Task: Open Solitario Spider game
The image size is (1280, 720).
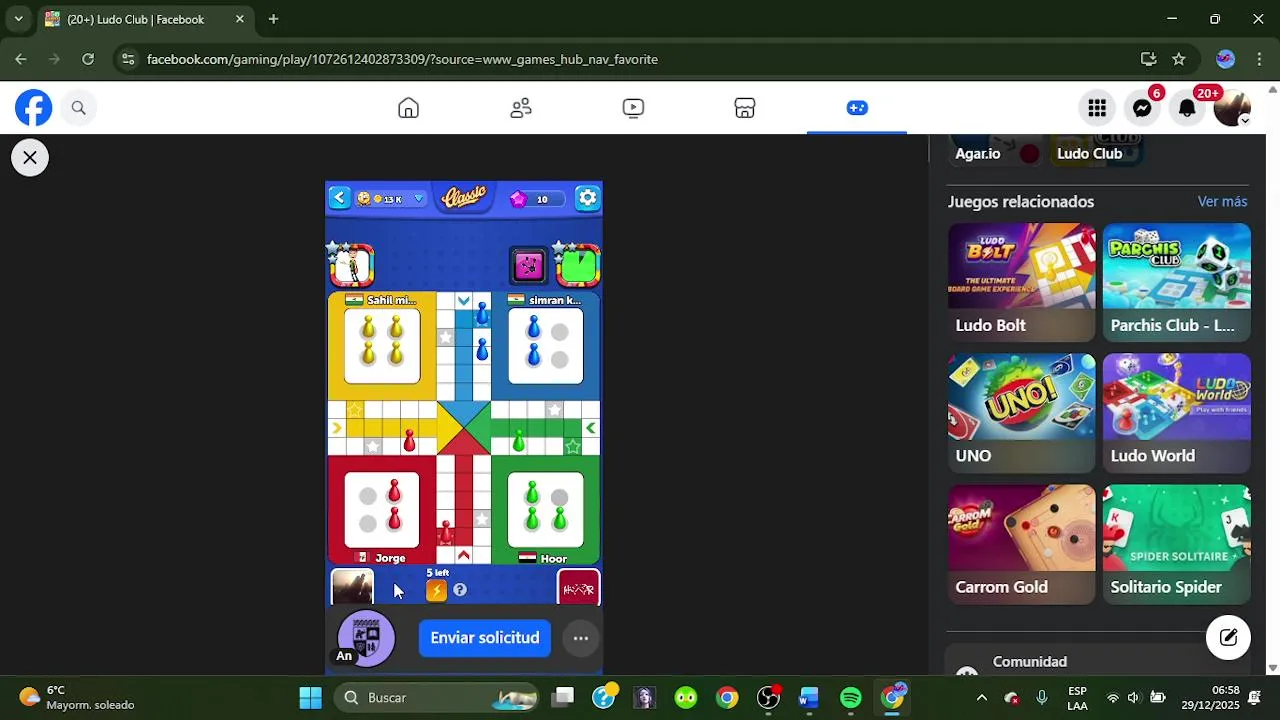Action: 1177,545
